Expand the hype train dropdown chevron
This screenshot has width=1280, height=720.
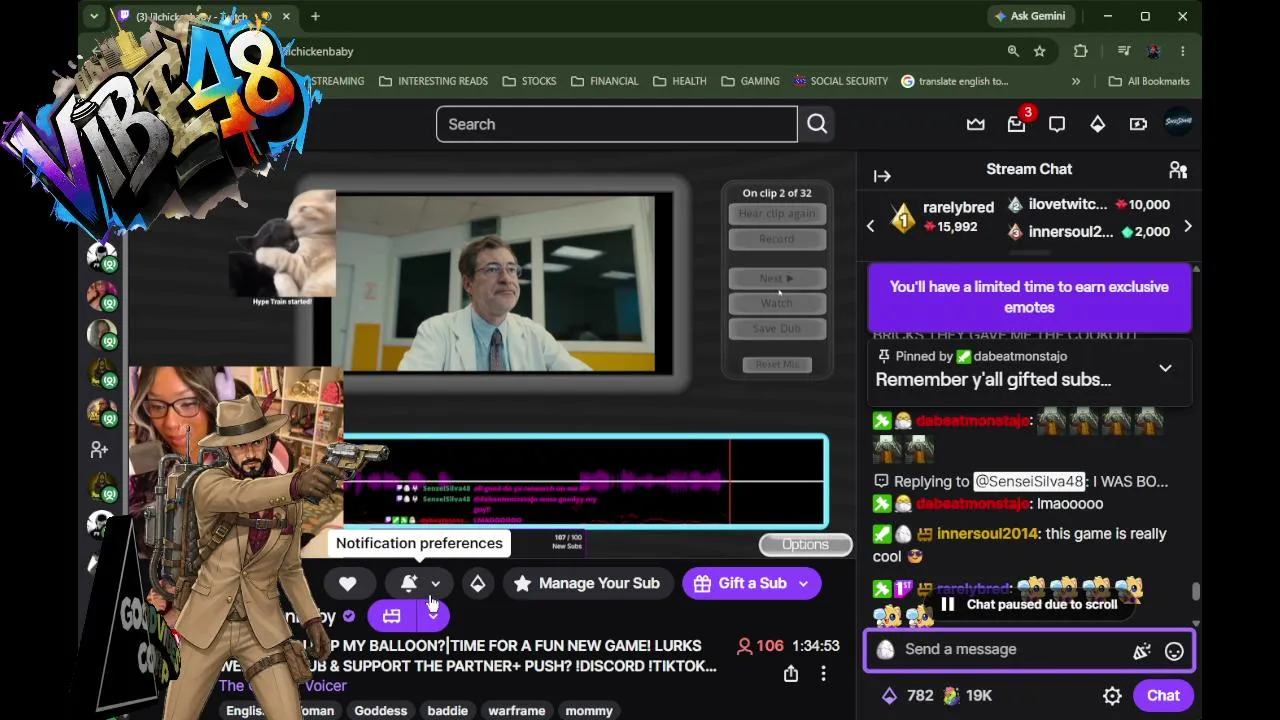pyautogui.click(x=433, y=616)
